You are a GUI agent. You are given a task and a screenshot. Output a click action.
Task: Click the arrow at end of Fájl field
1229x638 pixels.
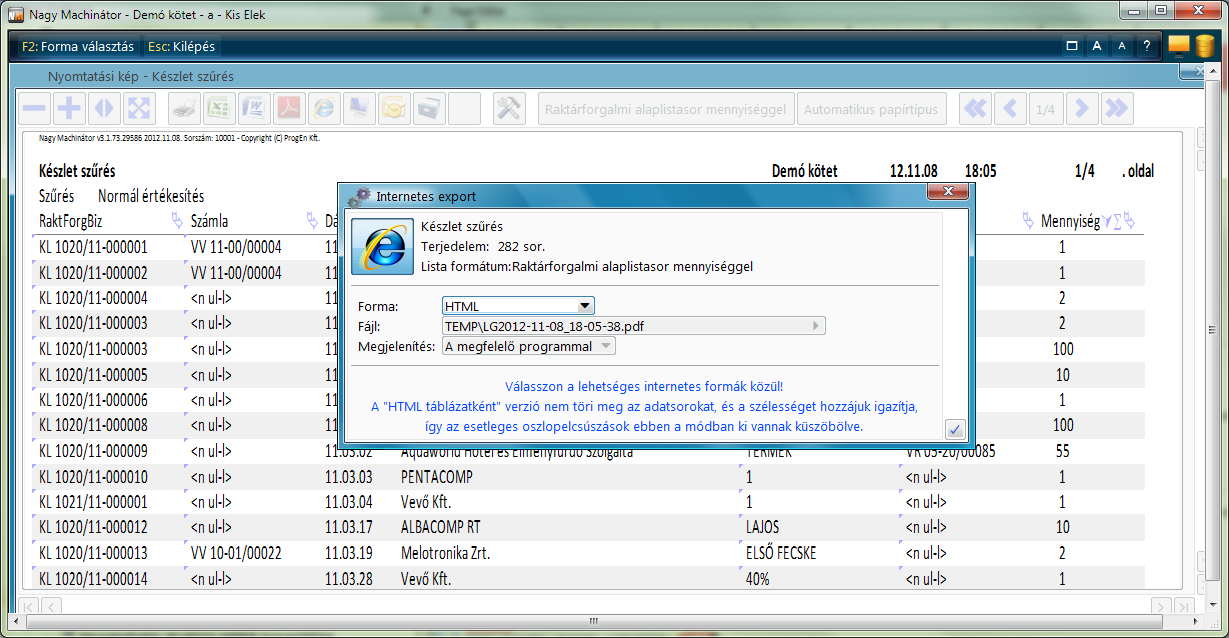coord(817,326)
